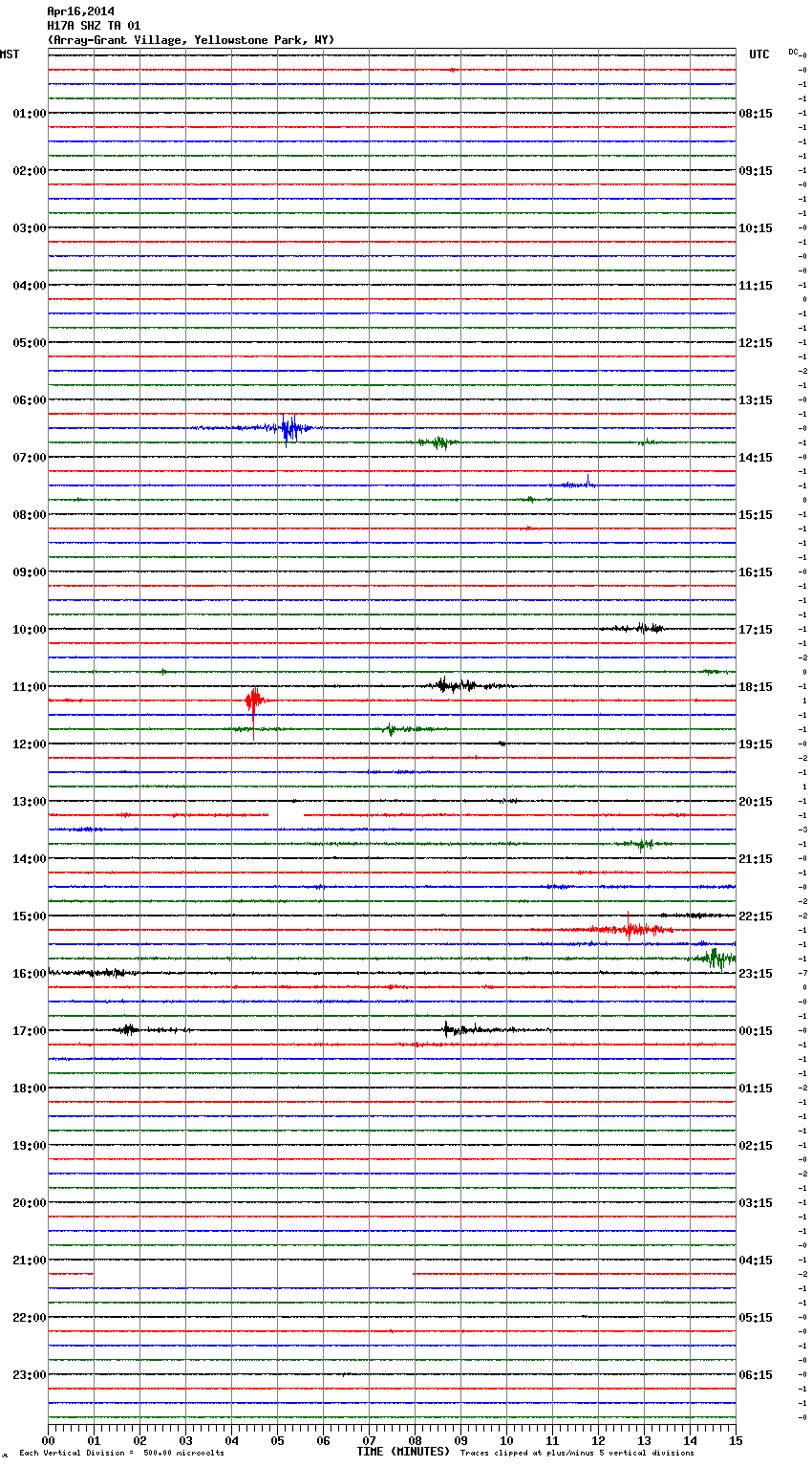Select the 11:00 MST time label

click(x=30, y=687)
